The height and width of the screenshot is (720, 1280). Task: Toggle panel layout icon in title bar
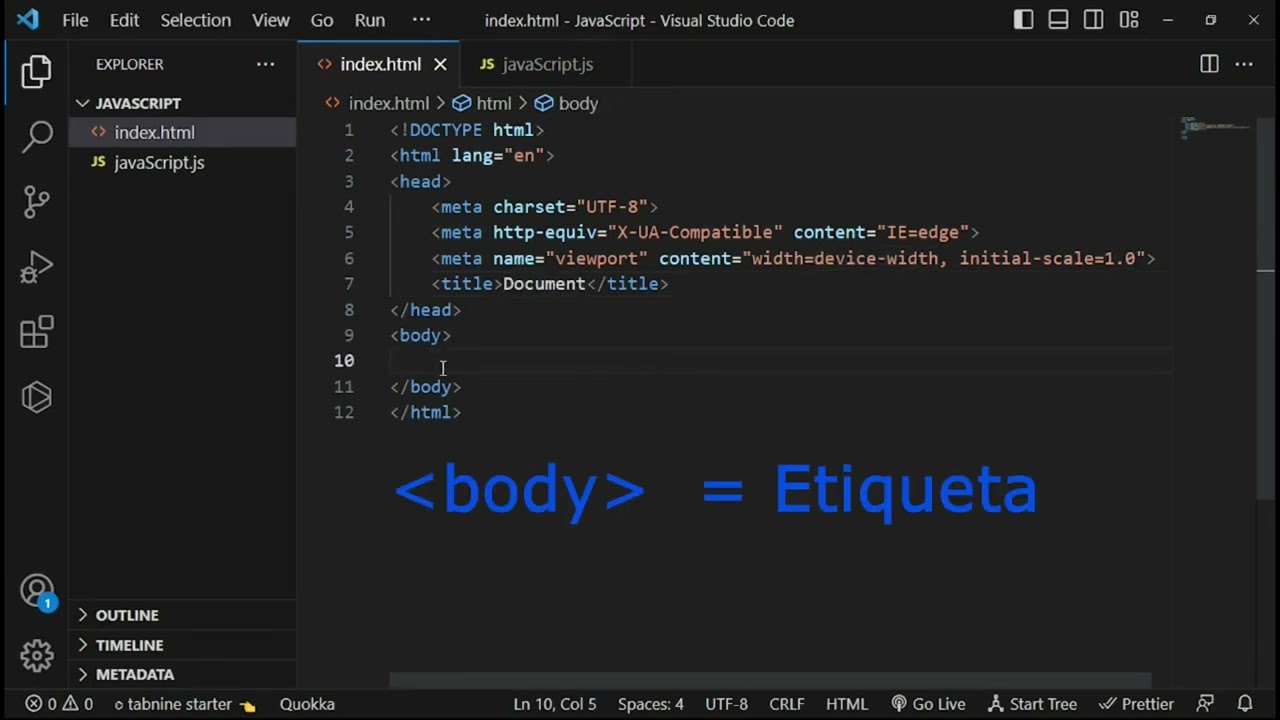(x=1058, y=20)
